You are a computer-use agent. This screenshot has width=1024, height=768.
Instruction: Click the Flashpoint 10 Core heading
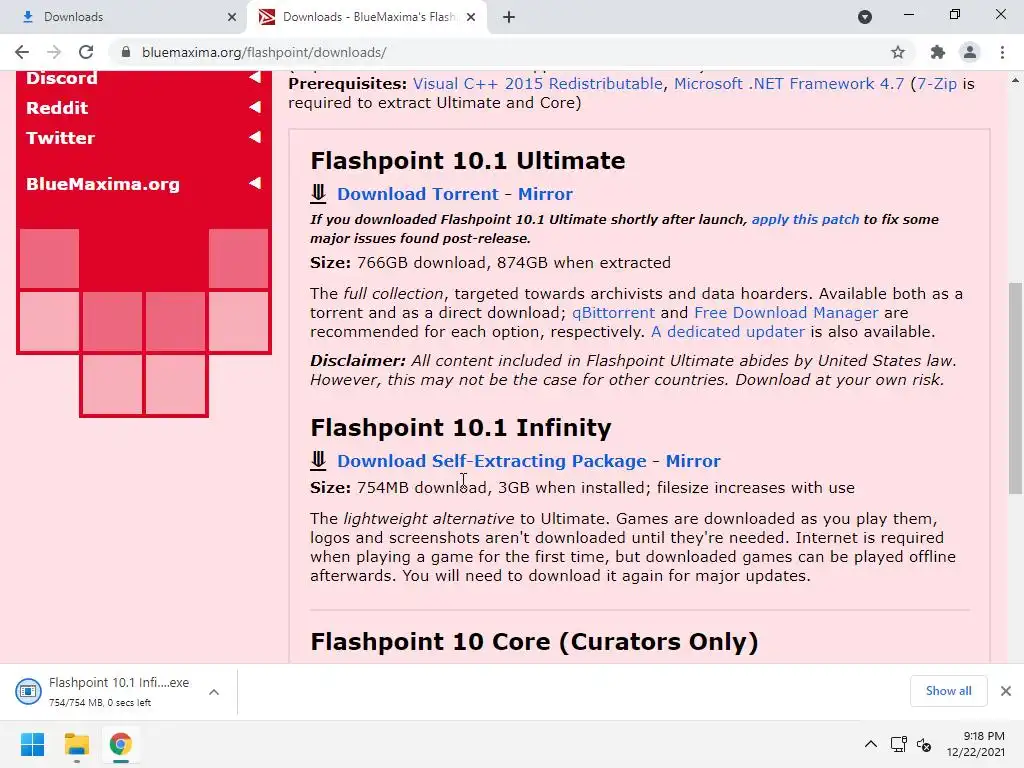534,642
